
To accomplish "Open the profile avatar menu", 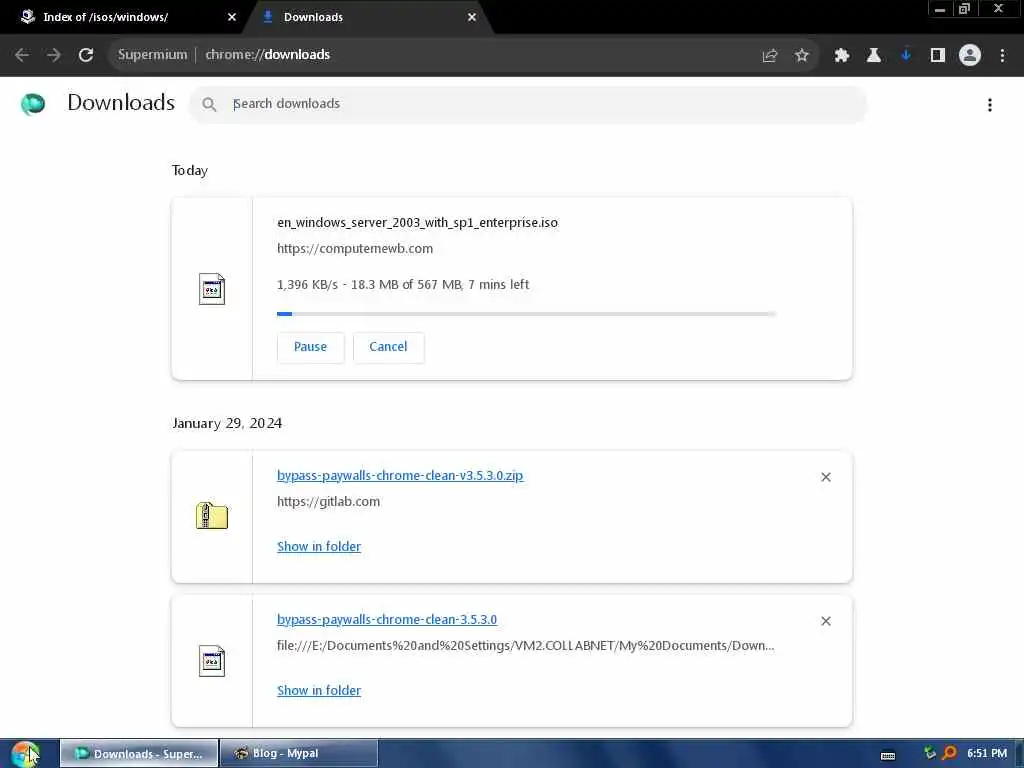I will pyautogui.click(x=970, y=56).
